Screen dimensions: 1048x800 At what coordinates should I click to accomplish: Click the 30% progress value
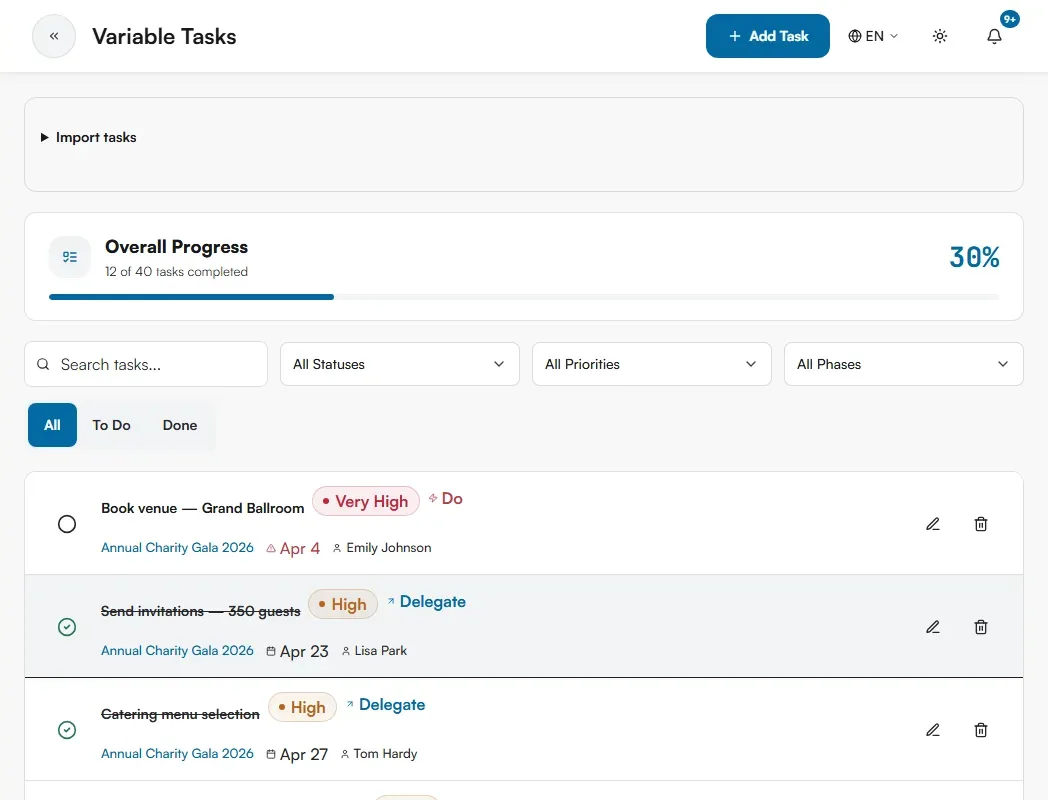(974, 257)
